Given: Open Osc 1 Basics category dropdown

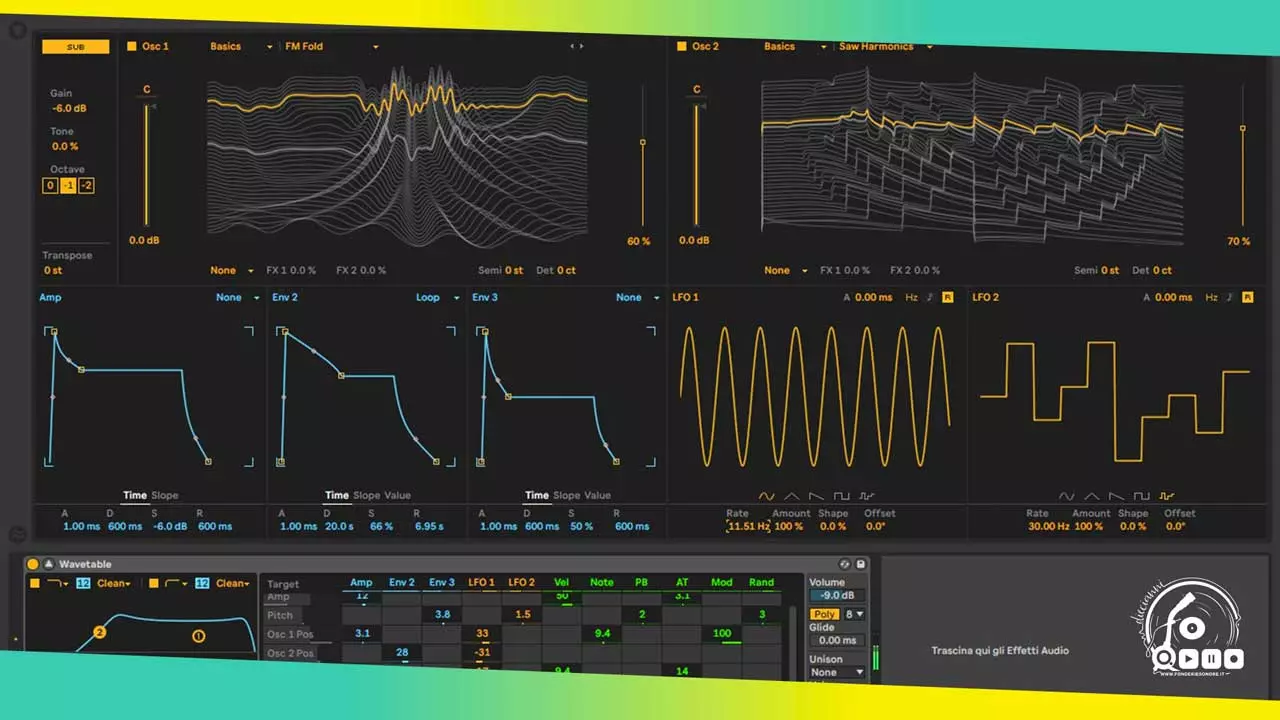Looking at the screenshot, I should [x=241, y=46].
